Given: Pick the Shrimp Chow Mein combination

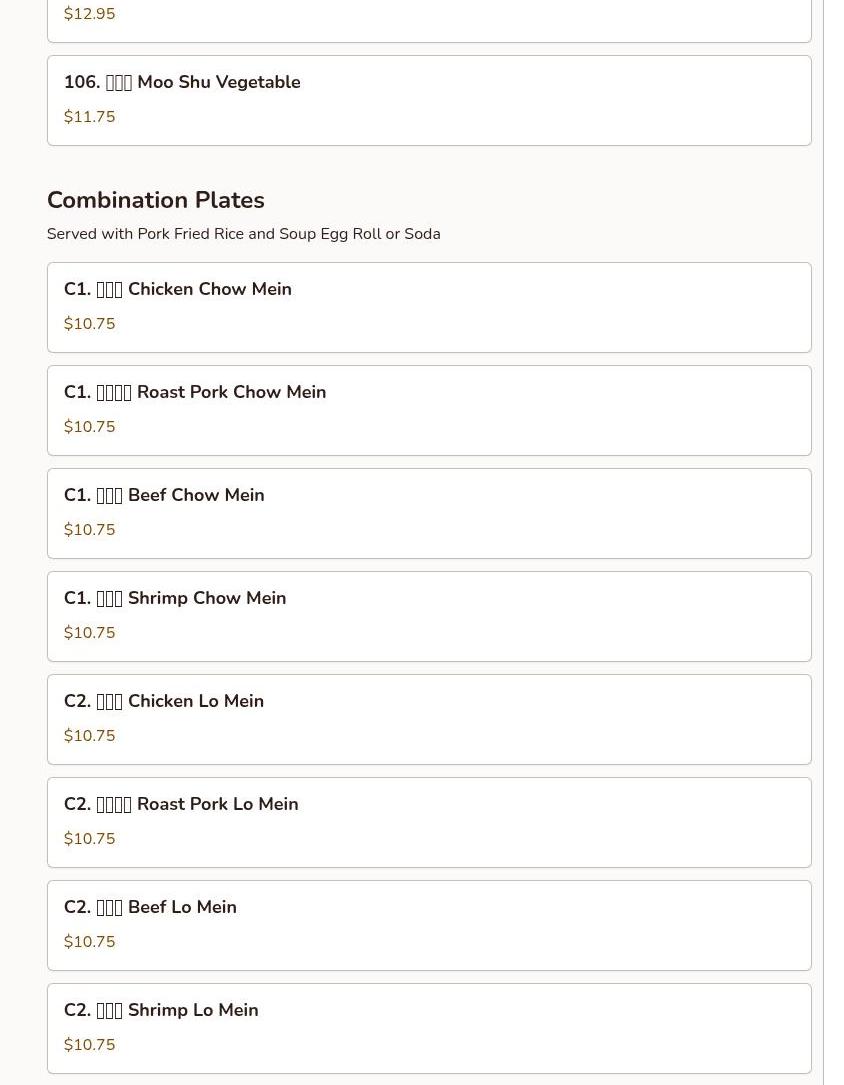Looking at the screenshot, I should click(x=428, y=616).
